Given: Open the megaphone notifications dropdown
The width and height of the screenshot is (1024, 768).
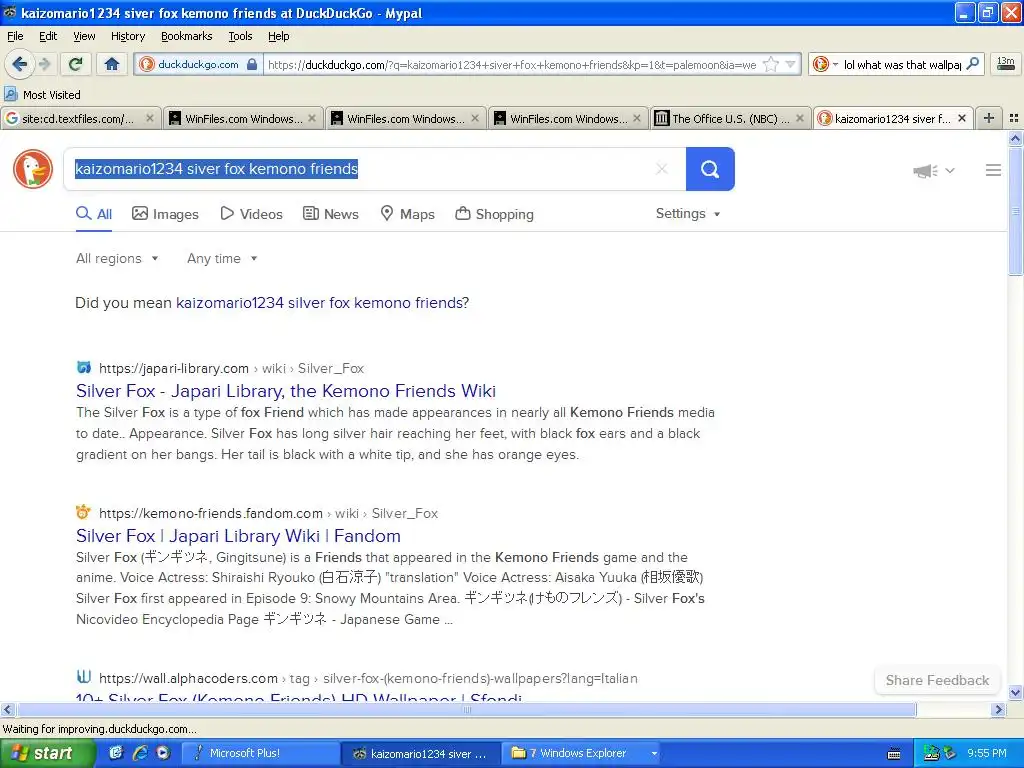Looking at the screenshot, I should point(934,170).
